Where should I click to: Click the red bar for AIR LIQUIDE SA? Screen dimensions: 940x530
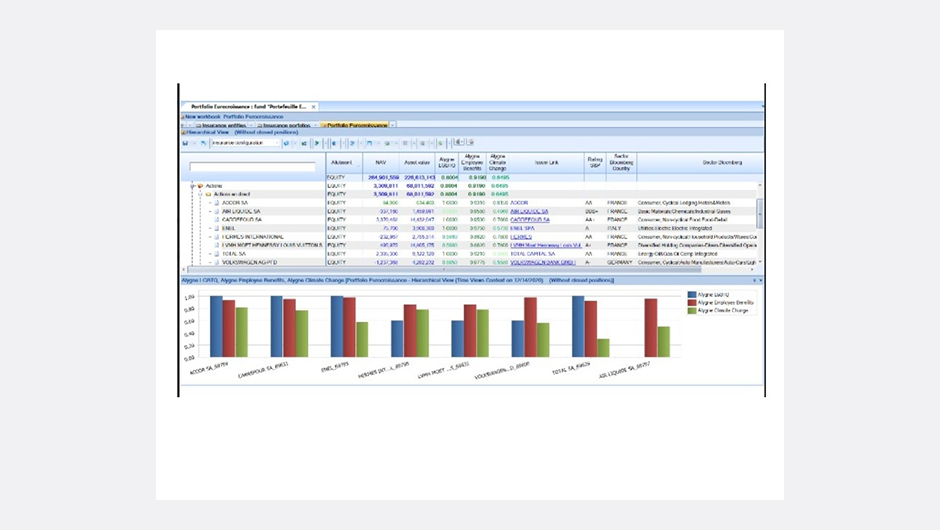pos(651,328)
